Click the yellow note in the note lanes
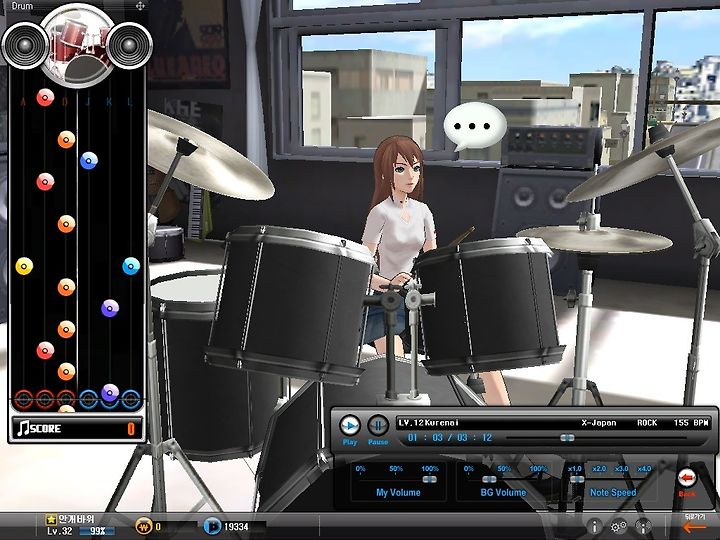720x540 pixels. click(24, 266)
